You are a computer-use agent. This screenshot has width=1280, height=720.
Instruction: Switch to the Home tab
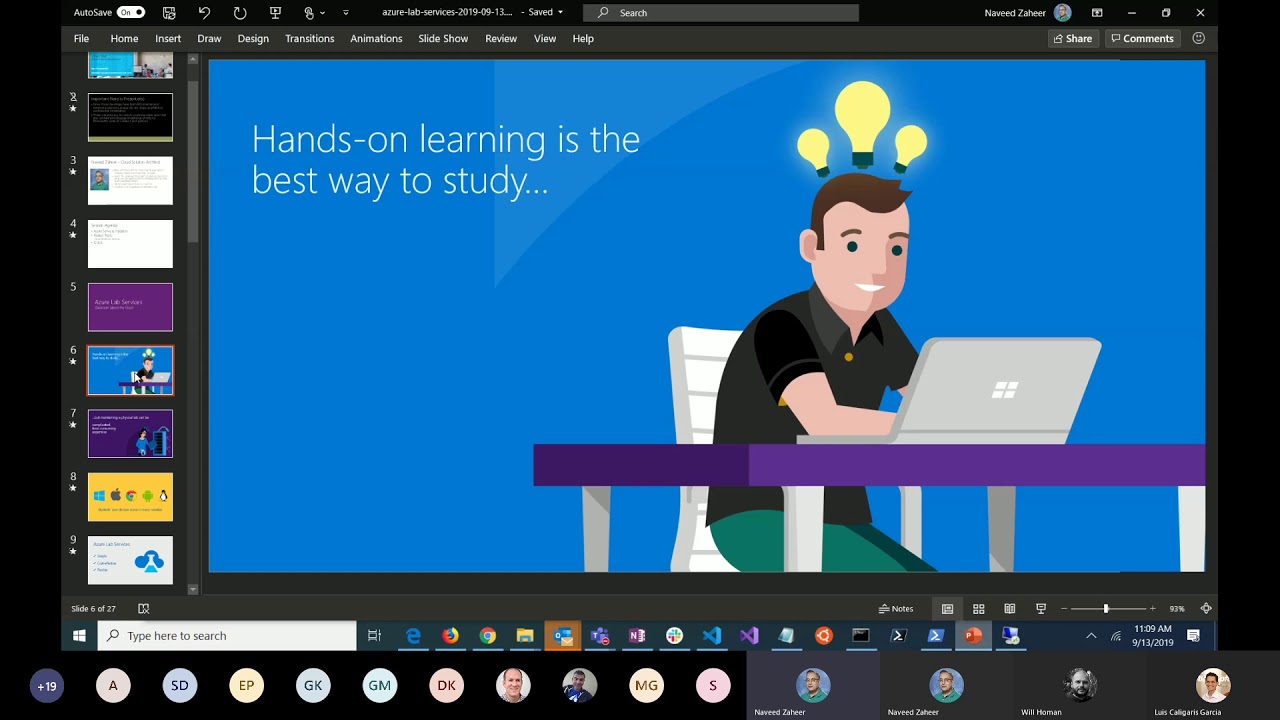click(x=124, y=38)
